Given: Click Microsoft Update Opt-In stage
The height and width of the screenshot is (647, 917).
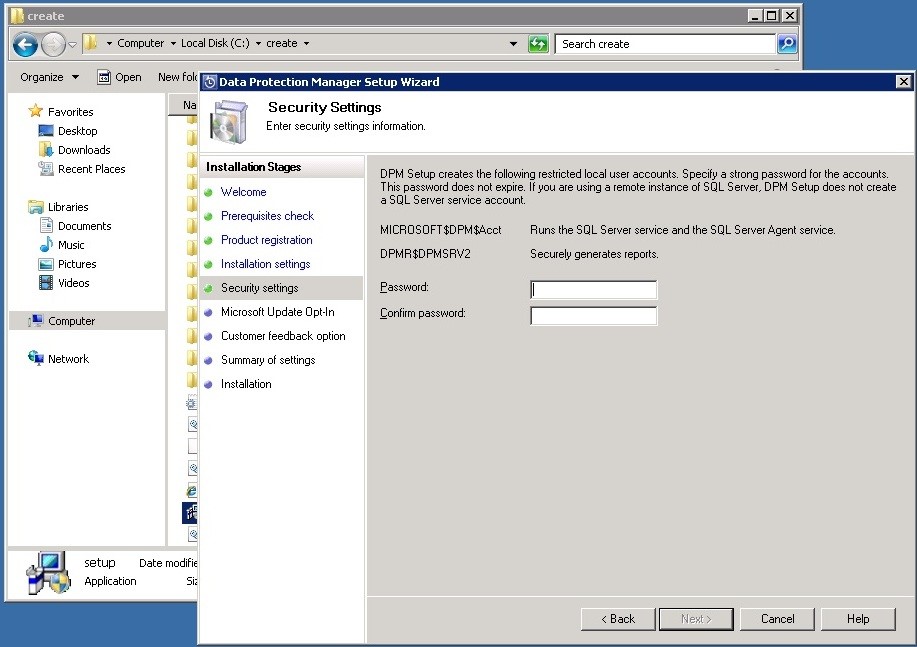Looking at the screenshot, I should click(x=278, y=312).
